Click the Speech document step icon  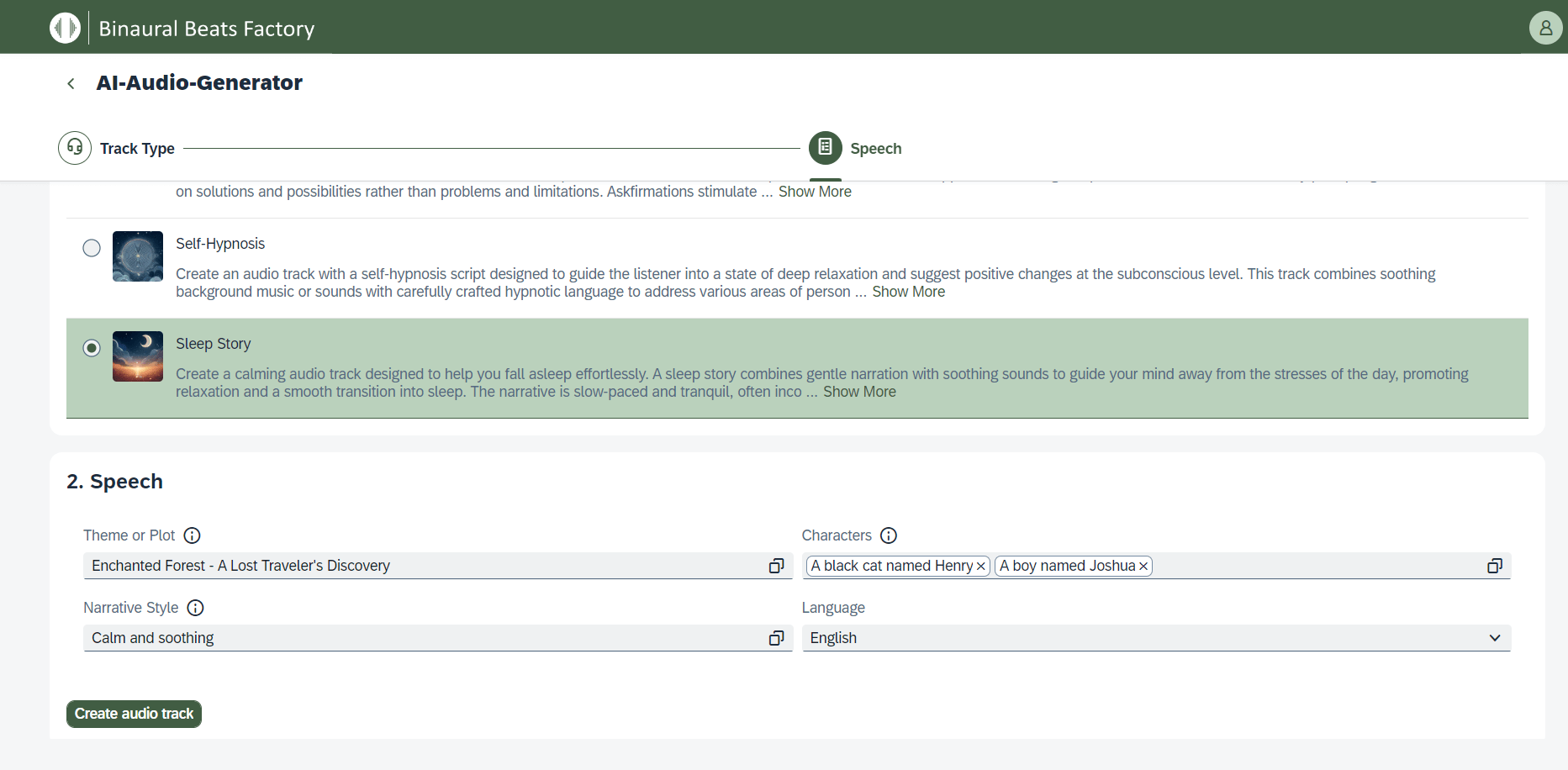click(x=825, y=148)
